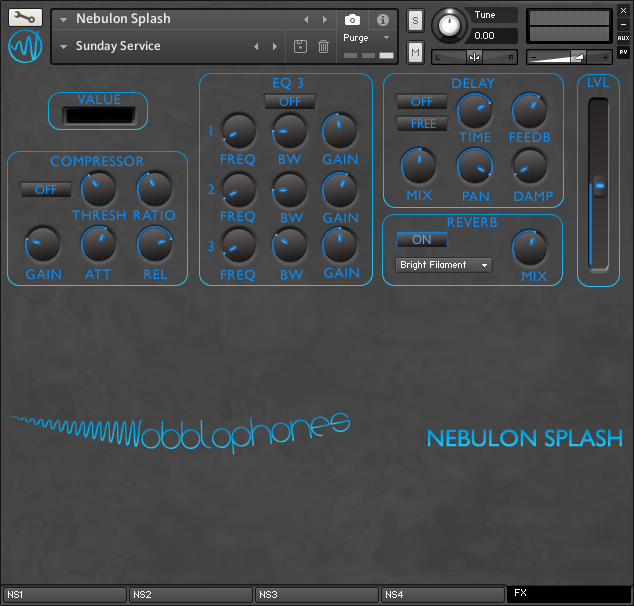Click the EQ band 2 BW knob

point(289,190)
